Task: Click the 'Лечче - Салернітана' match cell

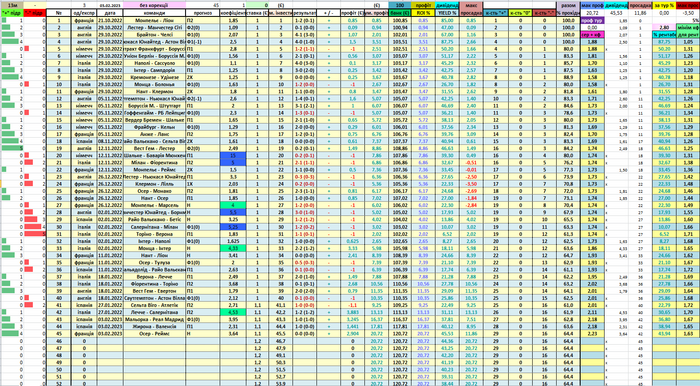Action: [x=154, y=312]
